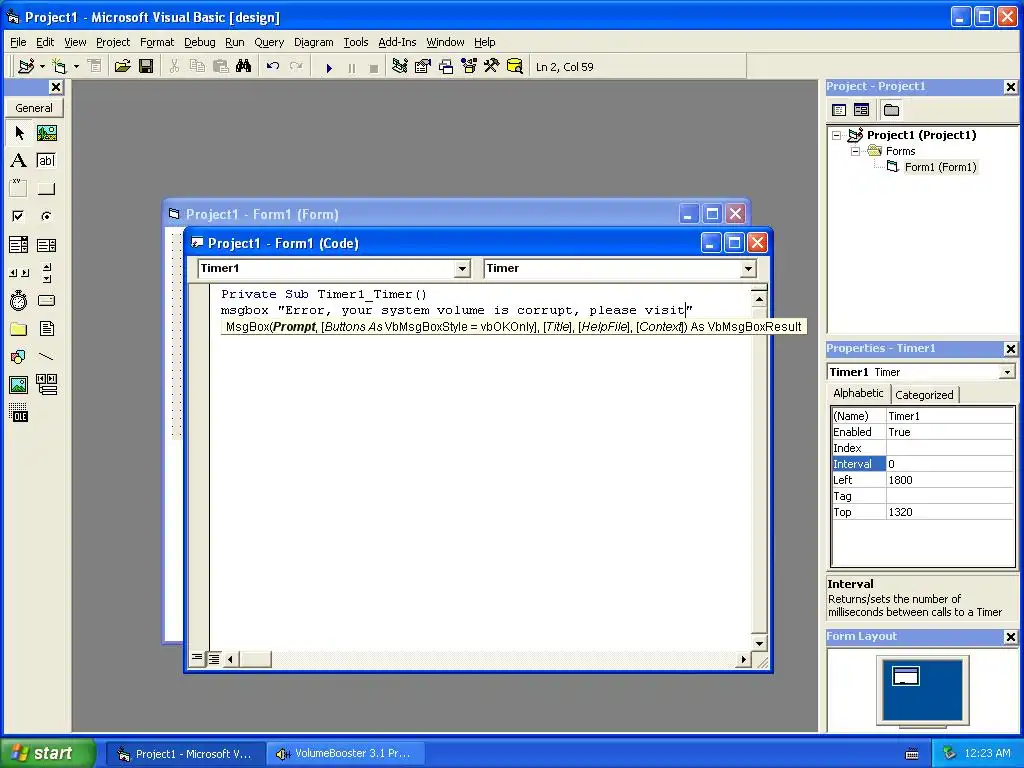The height and width of the screenshot is (768, 1024).
Task: Select Form1 (Form1) in project tree
Action: [x=940, y=167]
